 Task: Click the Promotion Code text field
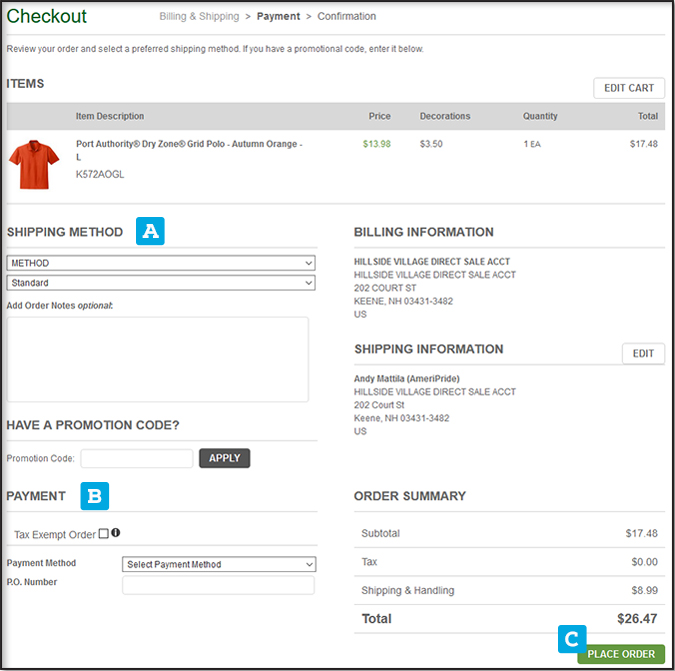click(x=137, y=458)
